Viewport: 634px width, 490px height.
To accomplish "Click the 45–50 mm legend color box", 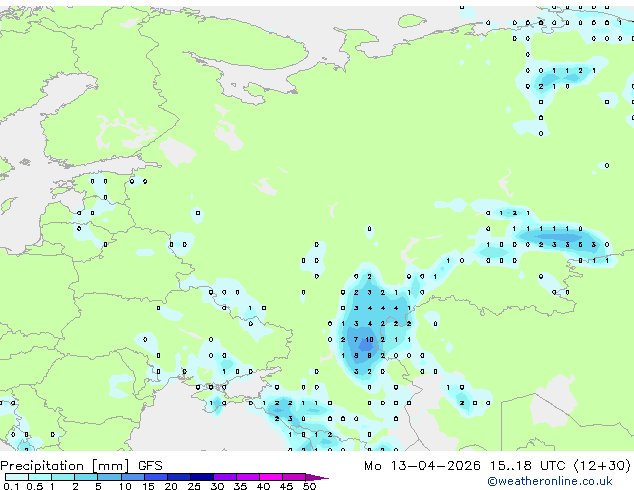I will (x=294, y=477).
